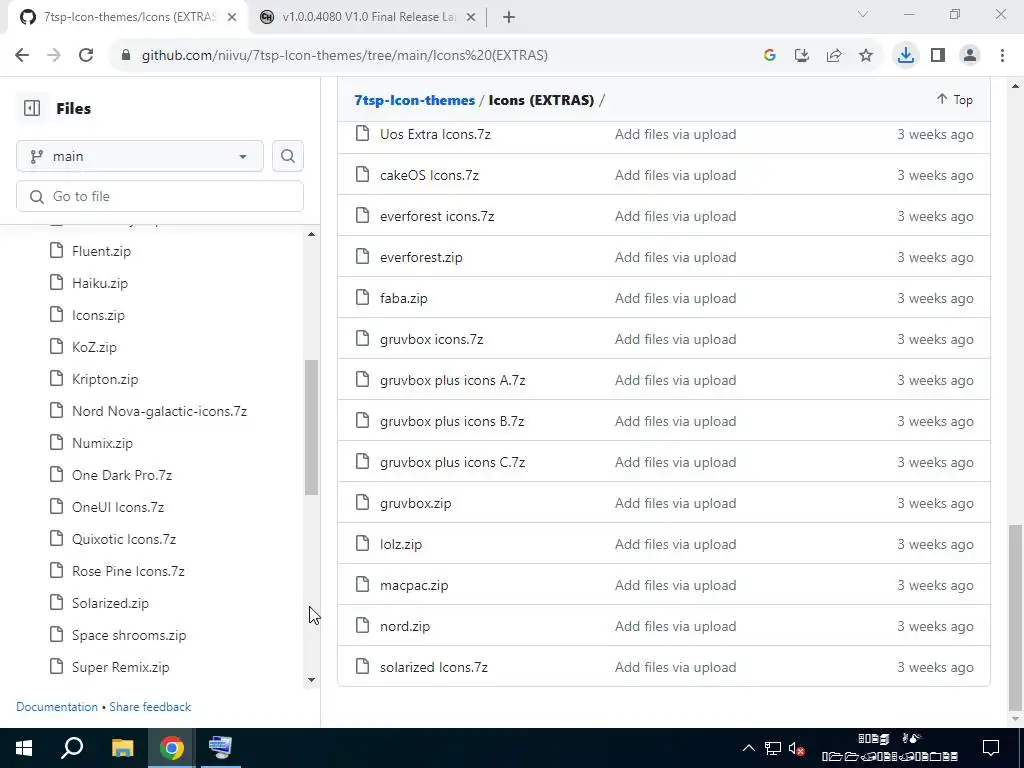Select Quixotic Icons.7z in tree
Screen dimensions: 1024x768
click(x=123, y=539)
